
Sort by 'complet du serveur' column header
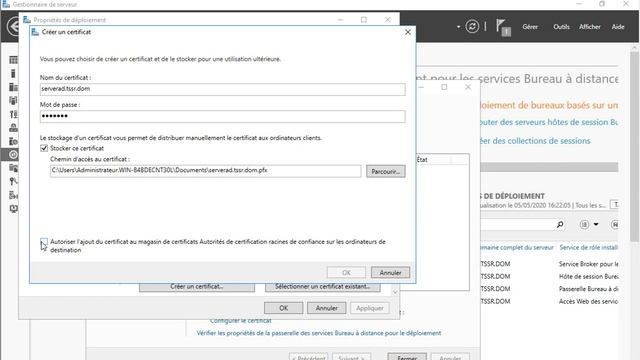tap(517, 247)
